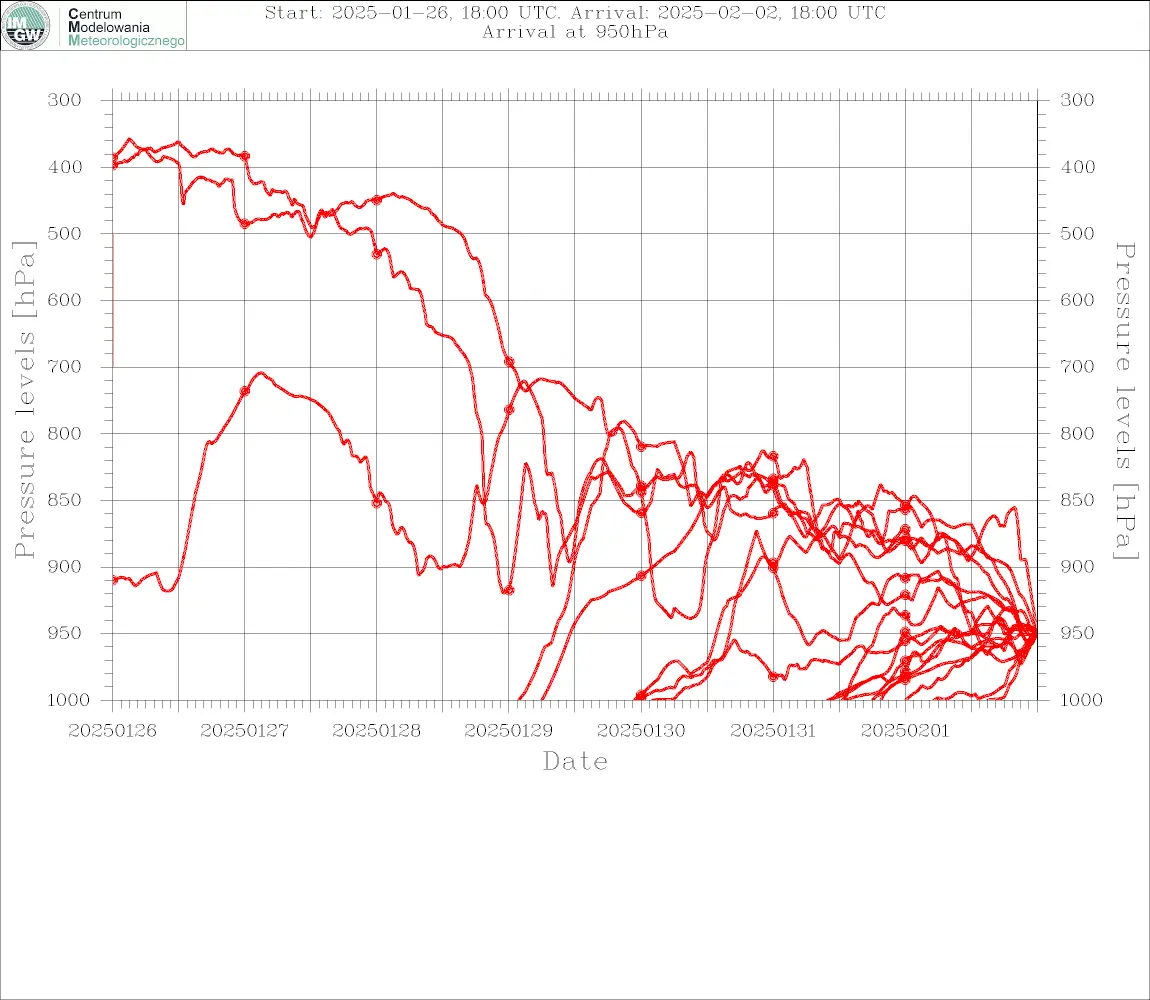Click the left axis 950 label
The width and height of the screenshot is (1150, 1000).
click(65, 632)
